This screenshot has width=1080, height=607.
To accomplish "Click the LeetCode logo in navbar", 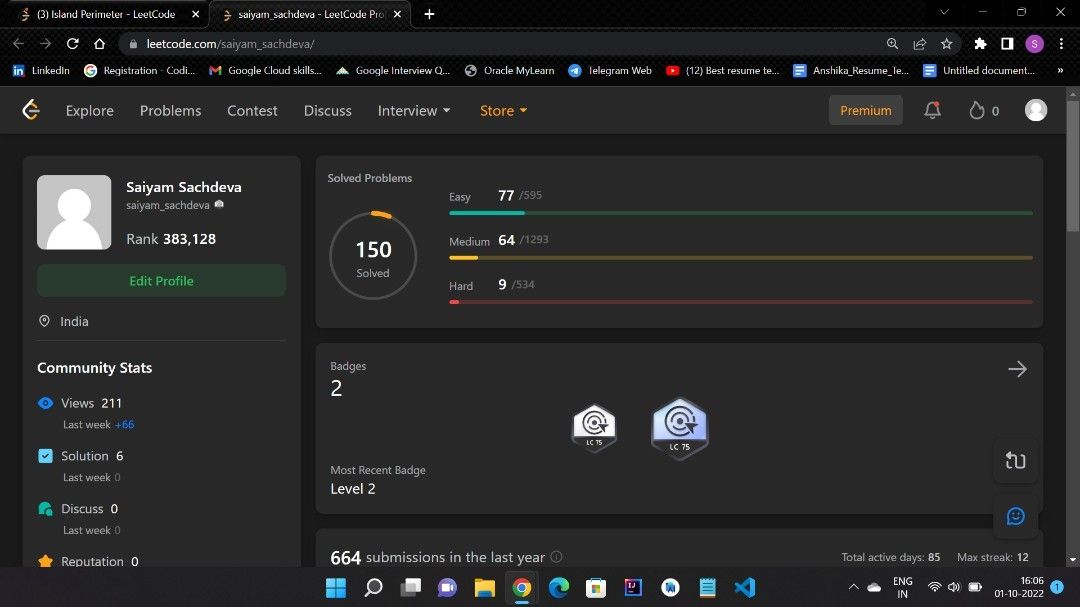I will pyautogui.click(x=31, y=110).
